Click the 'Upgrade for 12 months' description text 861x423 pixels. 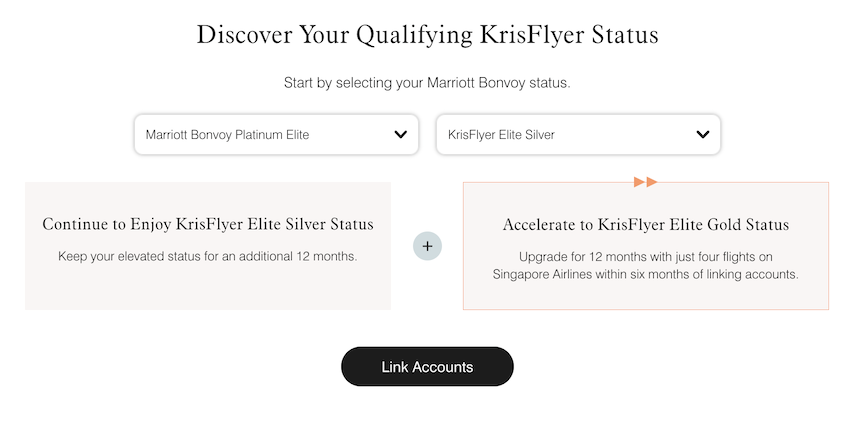click(x=646, y=256)
